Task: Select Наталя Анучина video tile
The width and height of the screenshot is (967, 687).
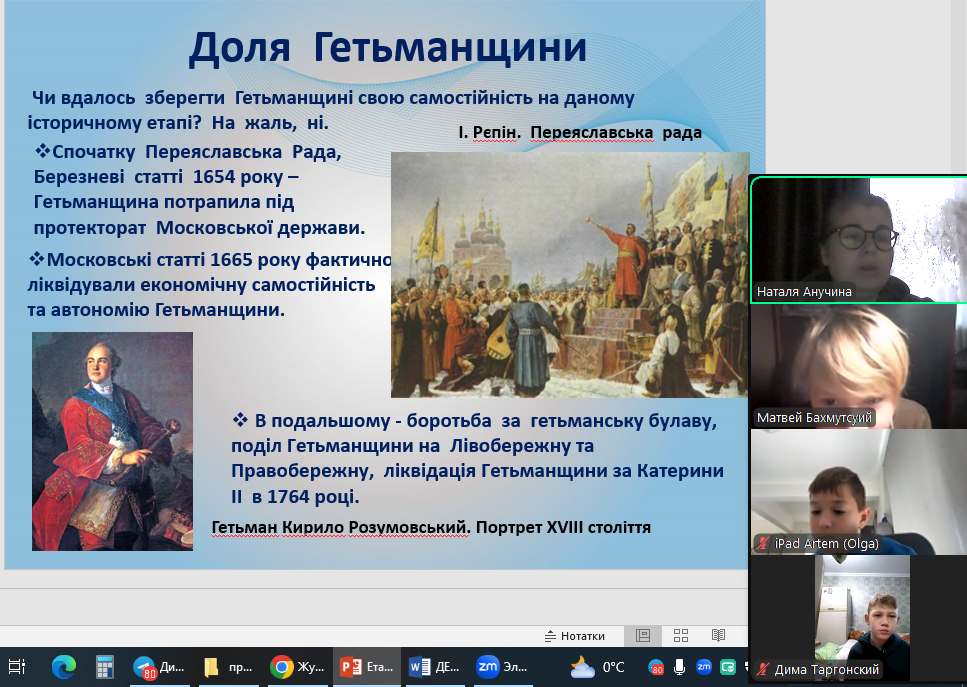Action: 857,240
